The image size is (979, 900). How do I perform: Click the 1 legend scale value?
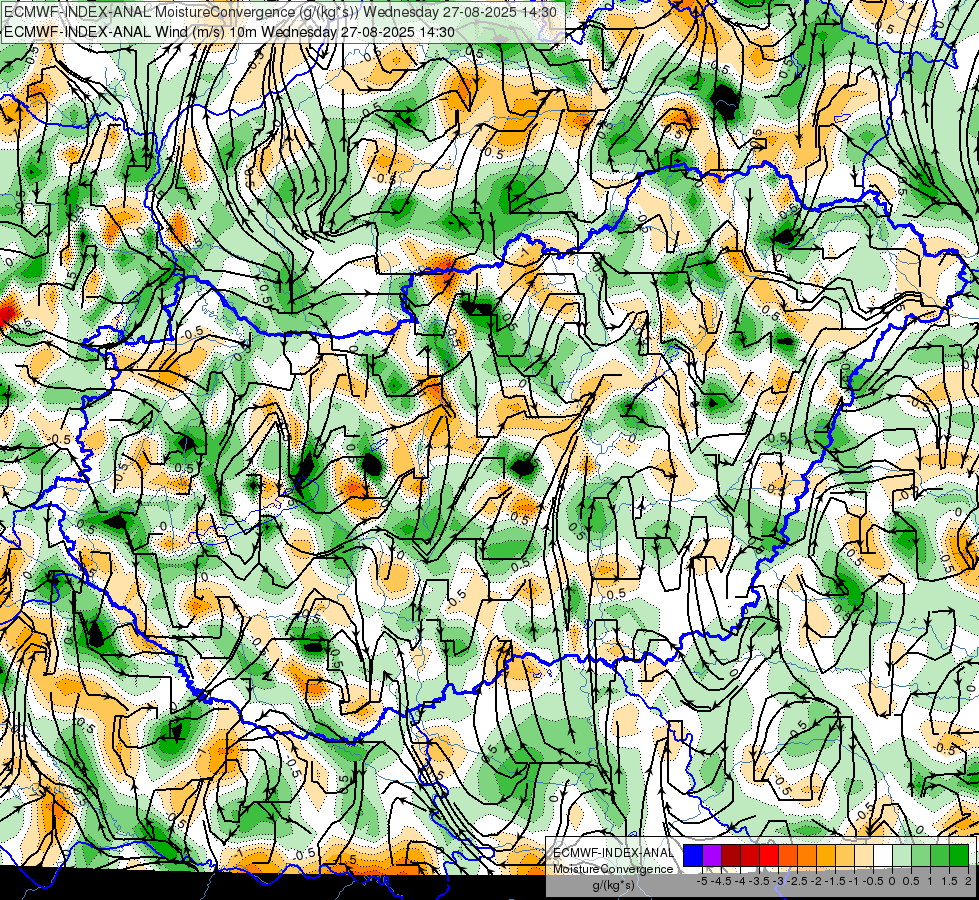[x=930, y=881]
